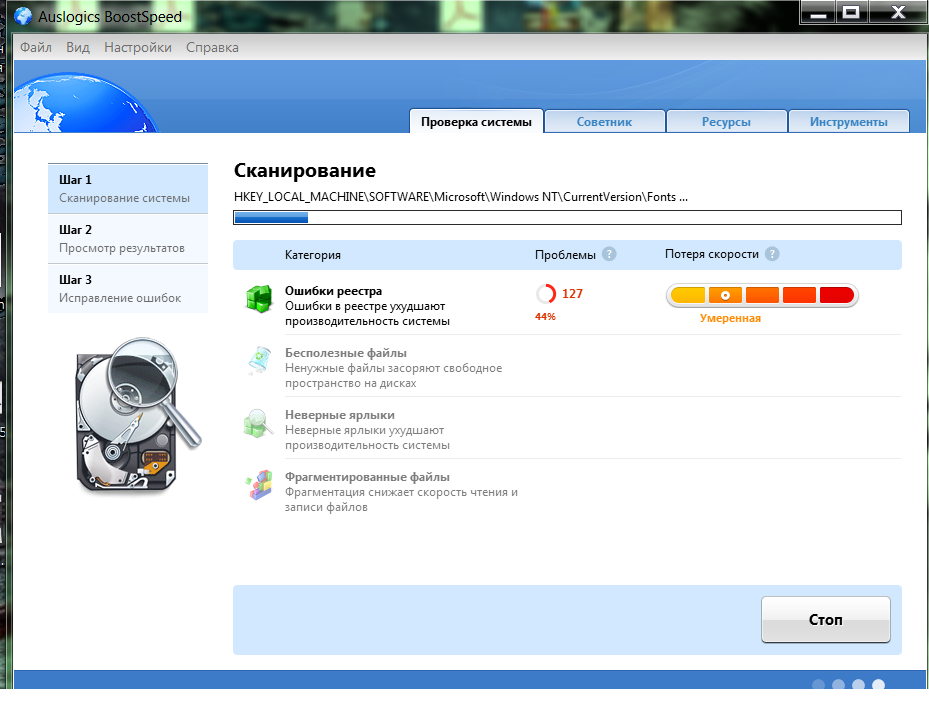The height and width of the screenshot is (720, 929).
Task: Maximize the BoostSpeed window
Action: [851, 12]
